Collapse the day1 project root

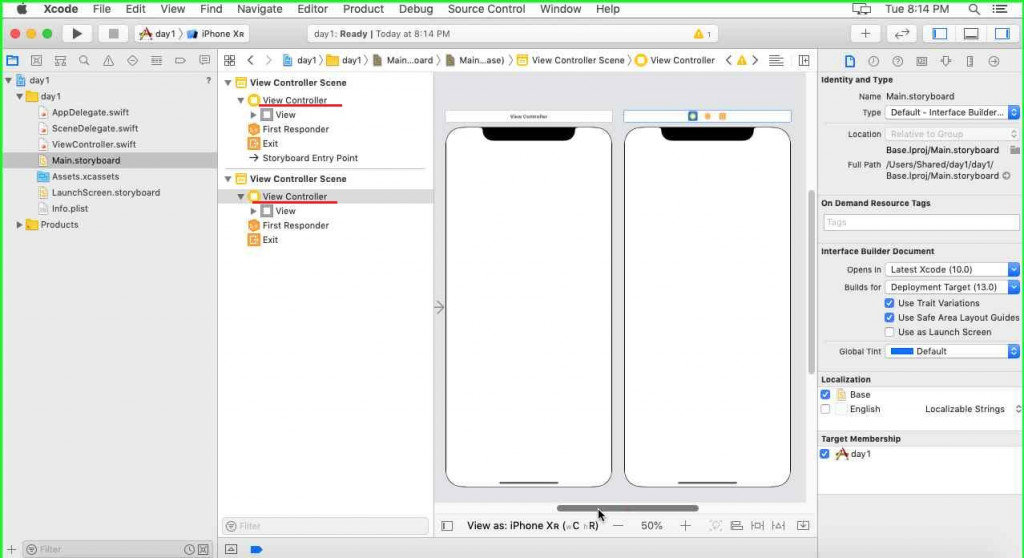click(8, 80)
